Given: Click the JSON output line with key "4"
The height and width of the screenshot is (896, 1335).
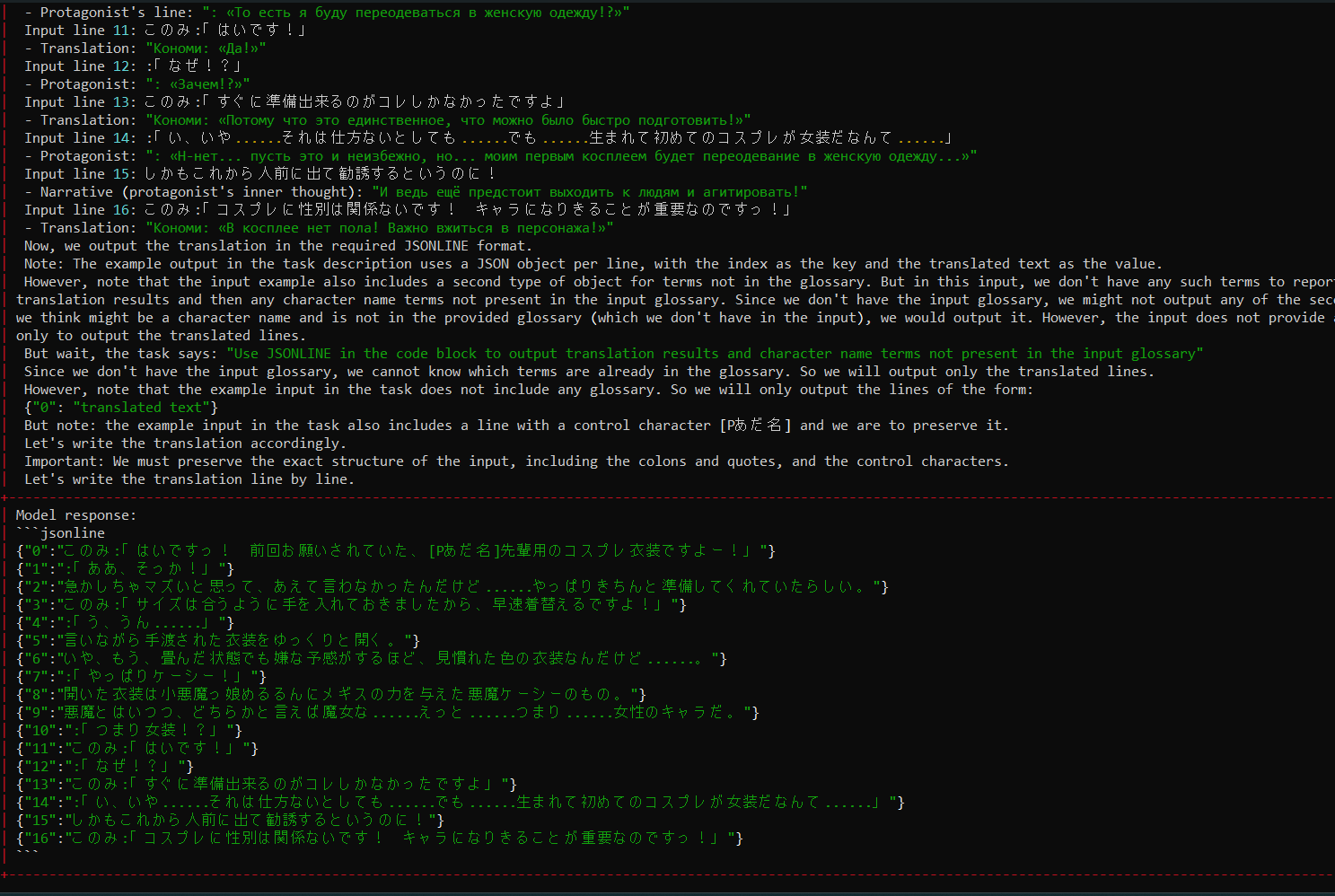Looking at the screenshot, I should point(125,623).
